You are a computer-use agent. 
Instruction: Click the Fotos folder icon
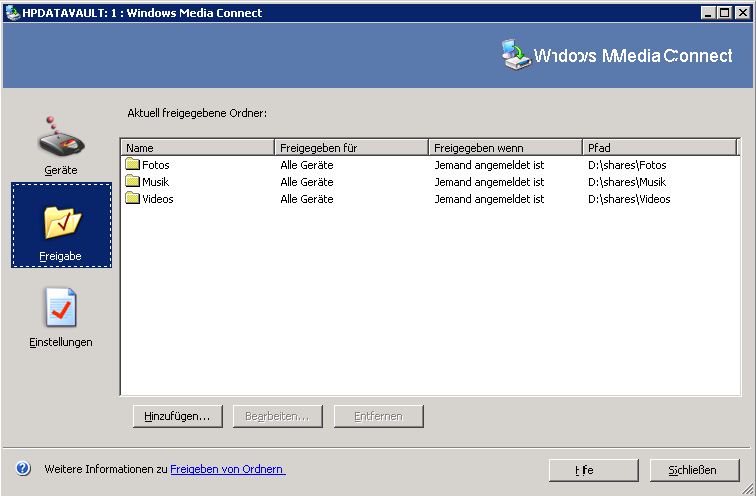[132, 164]
